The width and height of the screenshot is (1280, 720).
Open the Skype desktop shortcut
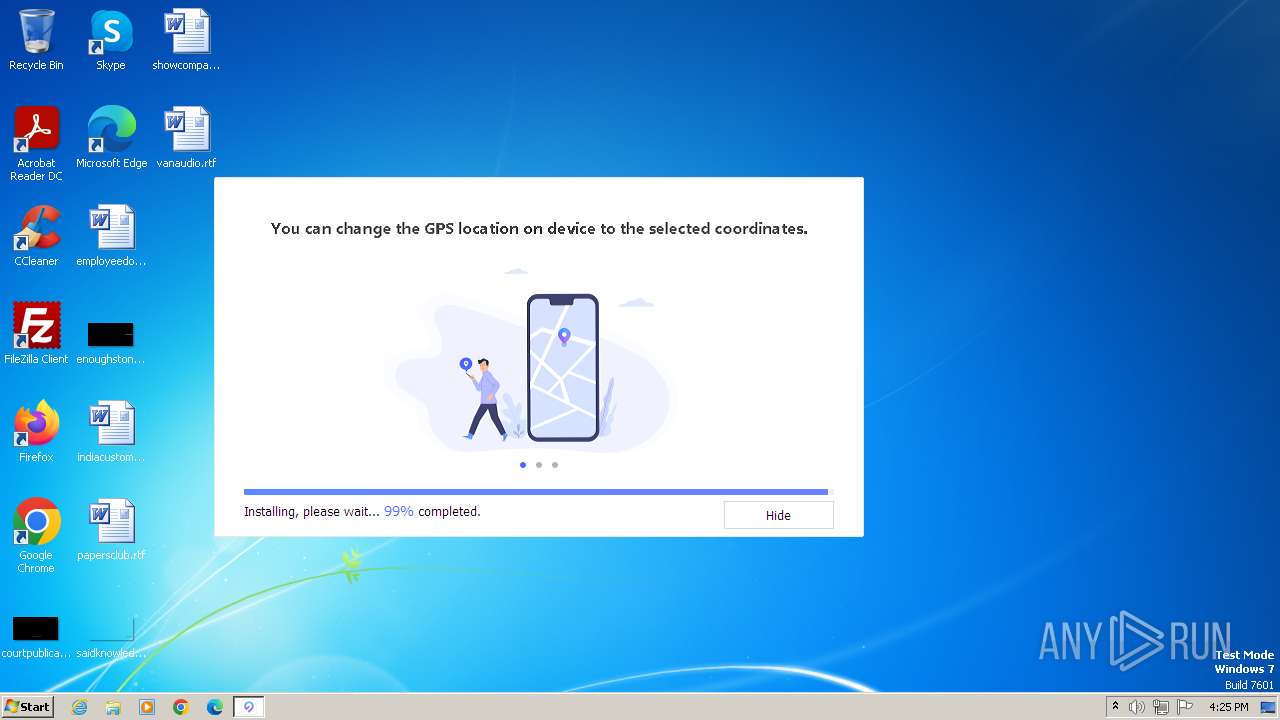coord(111,40)
